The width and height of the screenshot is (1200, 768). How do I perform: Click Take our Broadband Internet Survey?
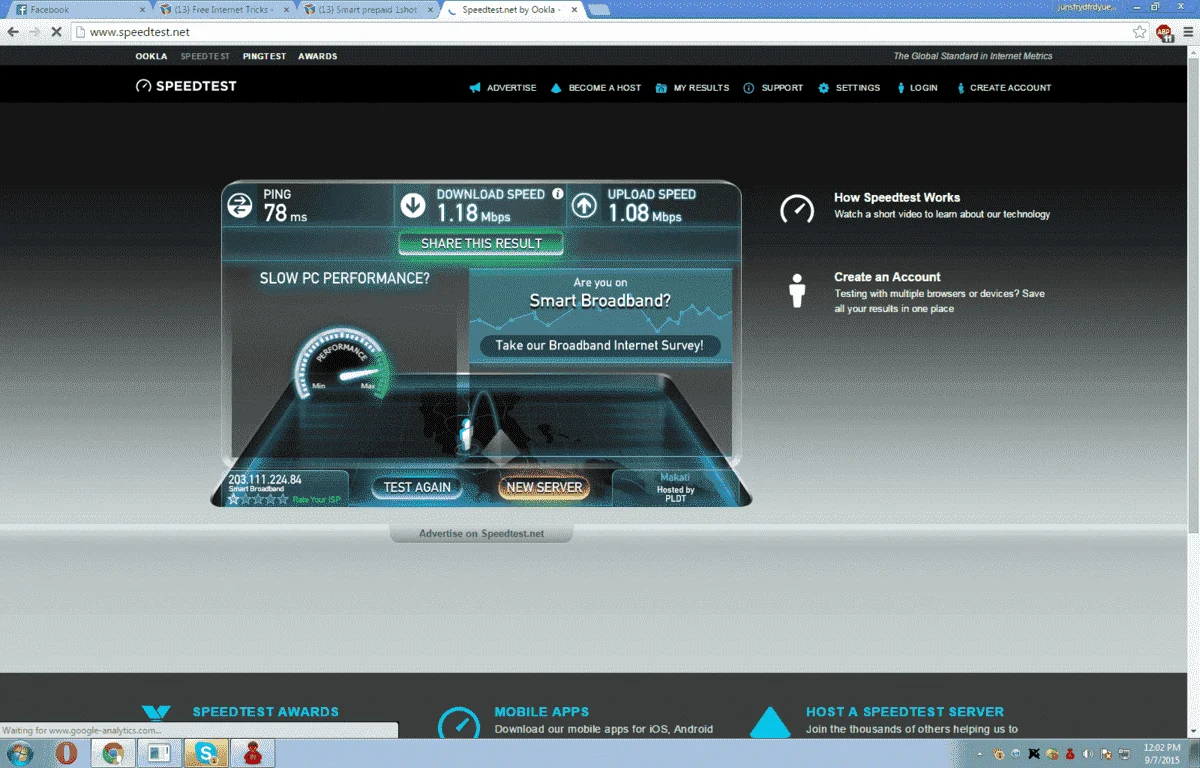click(600, 346)
